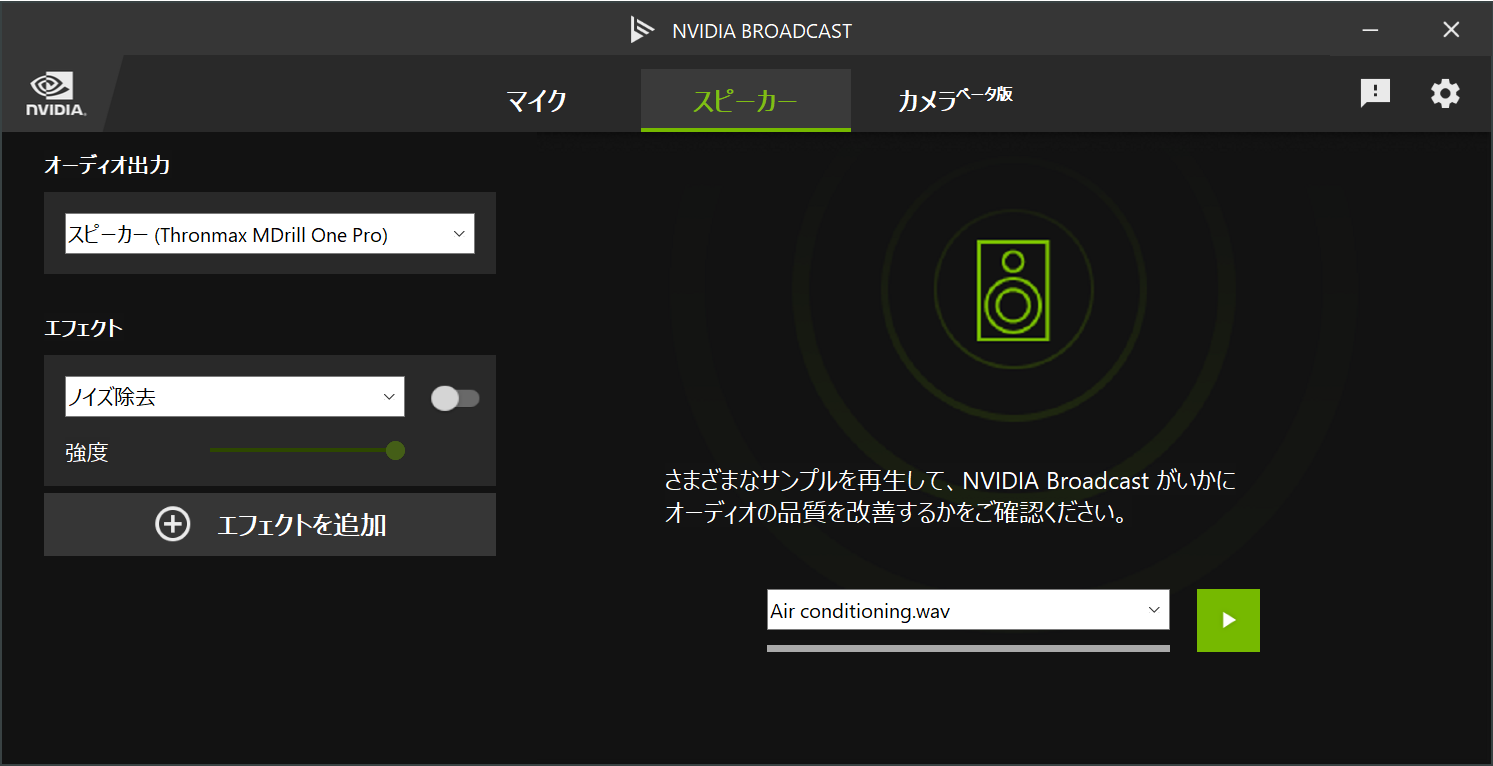
Task: Click the 強度 strength slider handle
Action: tap(395, 450)
